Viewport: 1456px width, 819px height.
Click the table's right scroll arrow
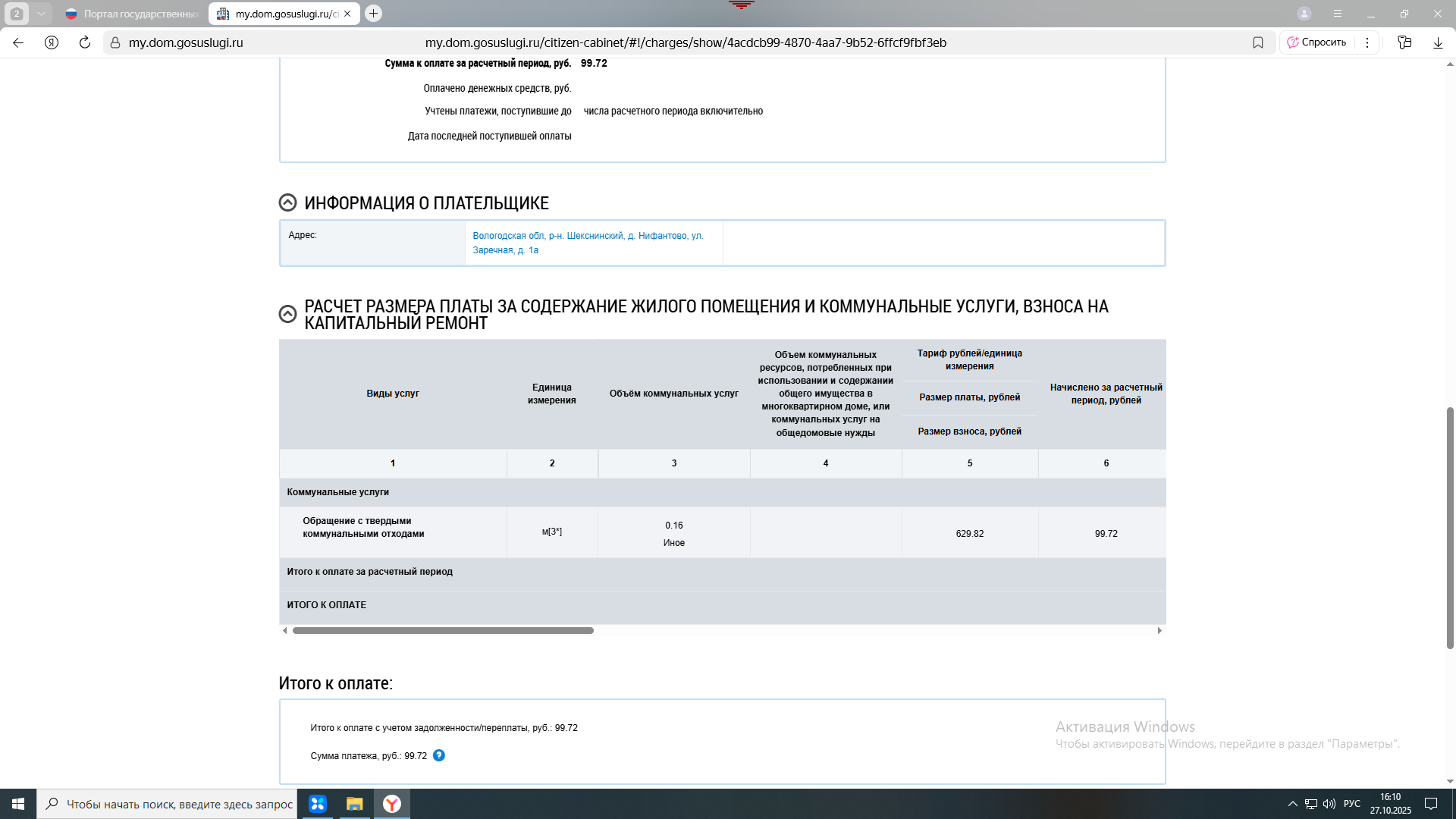1159,630
